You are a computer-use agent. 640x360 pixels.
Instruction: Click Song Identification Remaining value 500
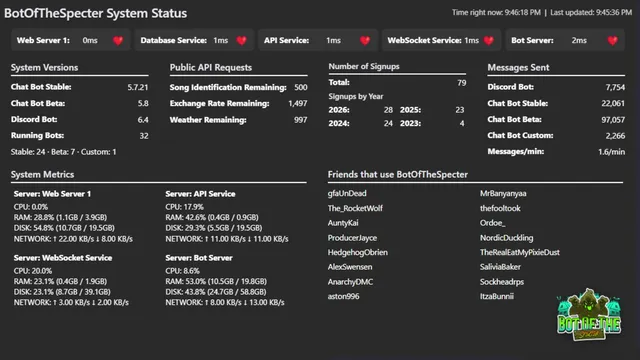point(301,87)
